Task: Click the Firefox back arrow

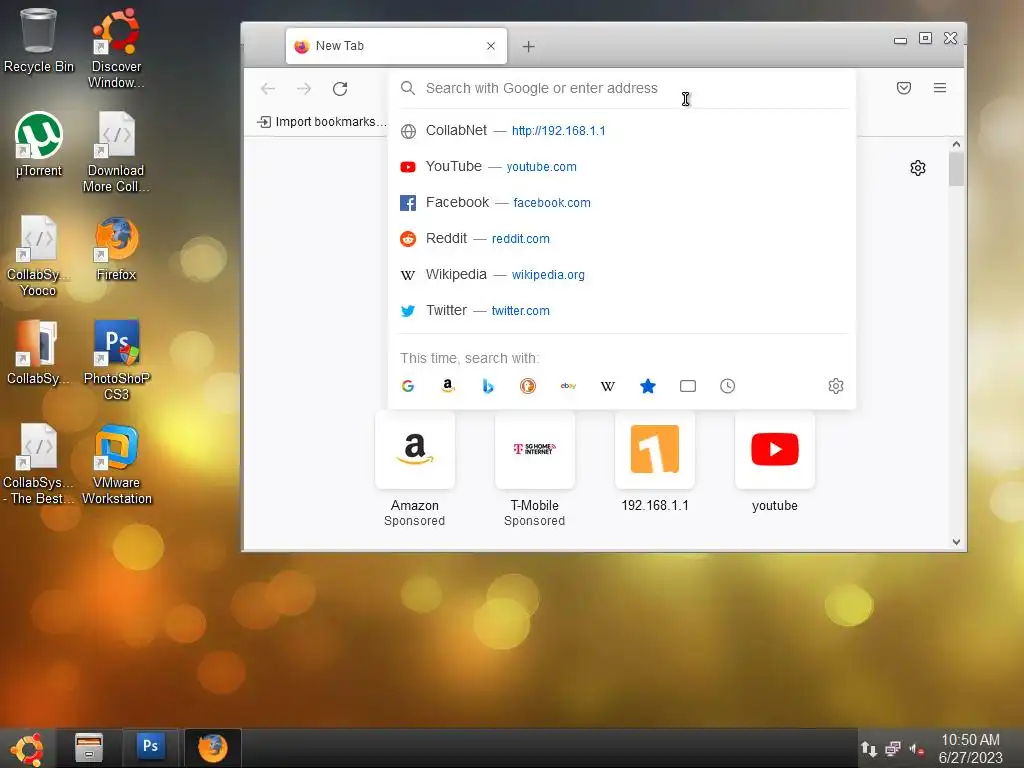Action: coord(268,89)
